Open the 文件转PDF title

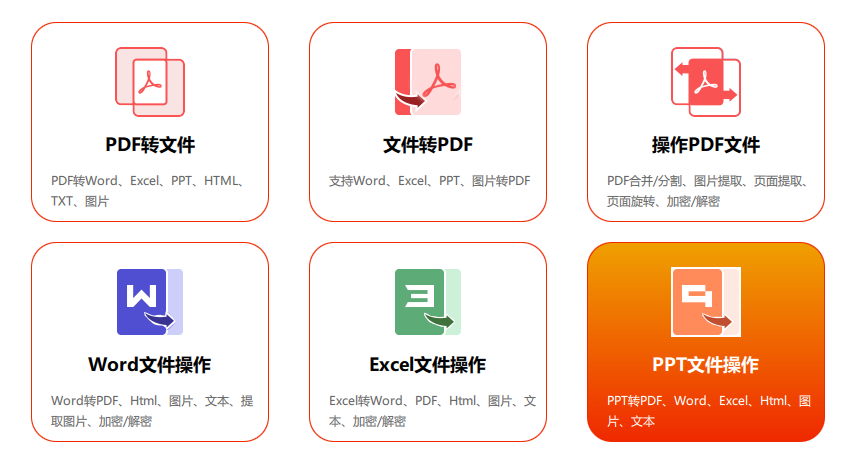tap(428, 145)
